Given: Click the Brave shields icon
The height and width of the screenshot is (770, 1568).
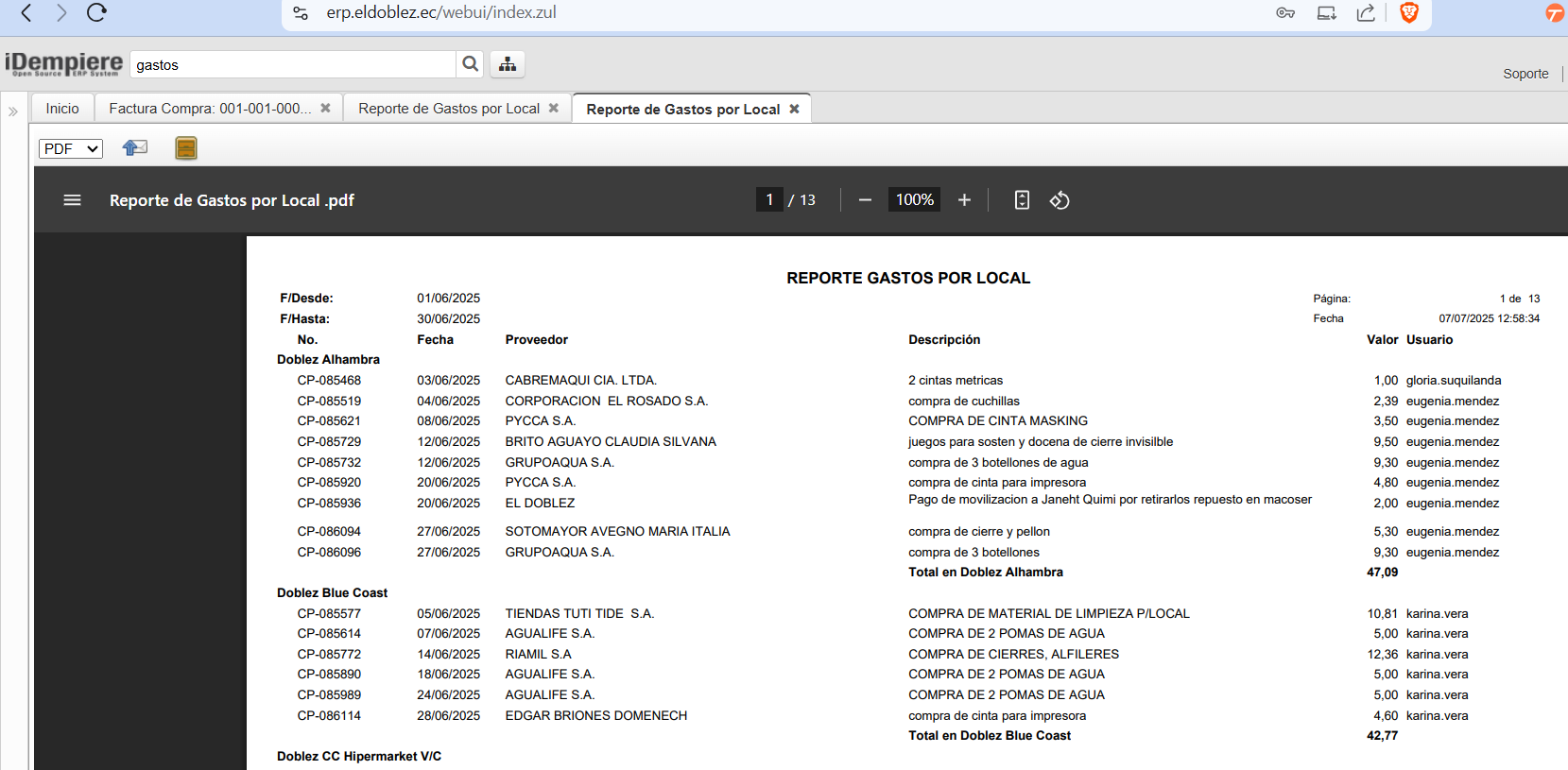Looking at the screenshot, I should [1409, 13].
